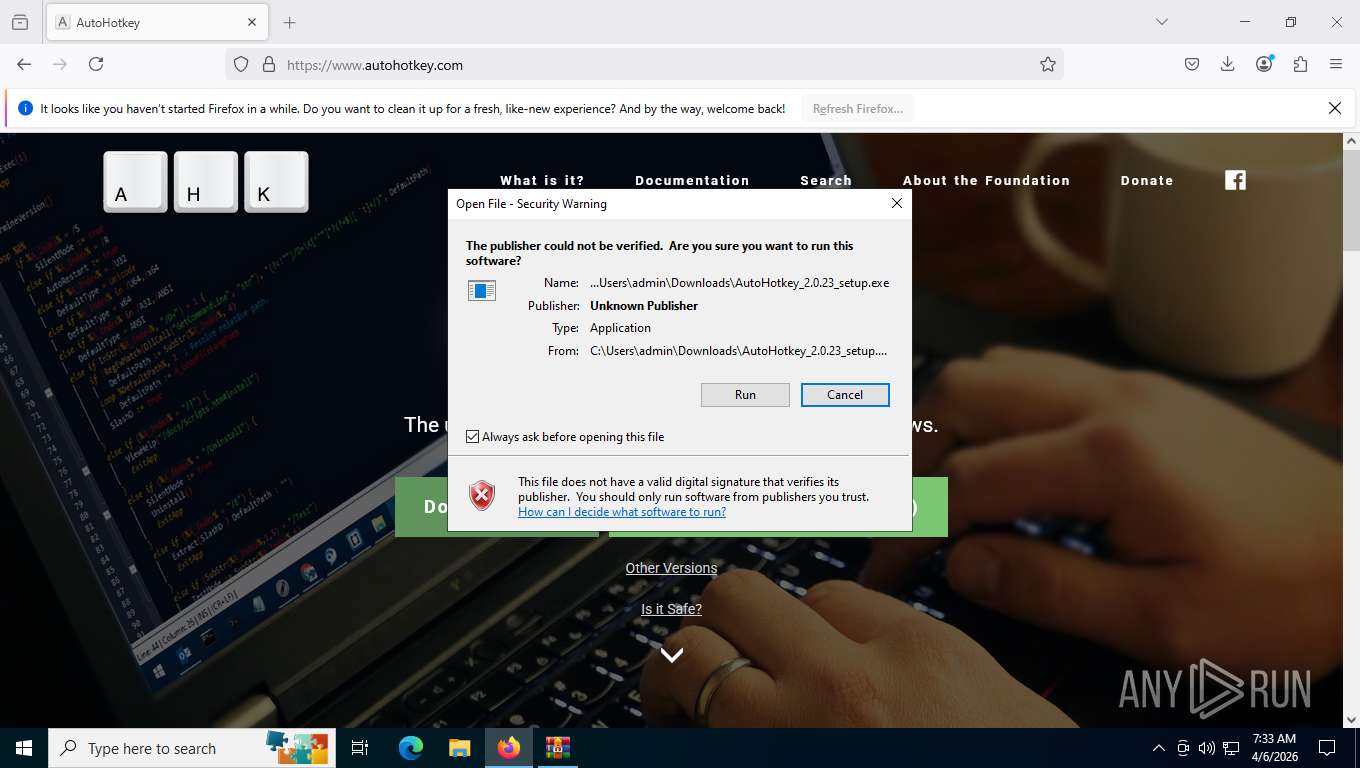
Task: Show hidden system tray icons
Action: (x=1159, y=748)
